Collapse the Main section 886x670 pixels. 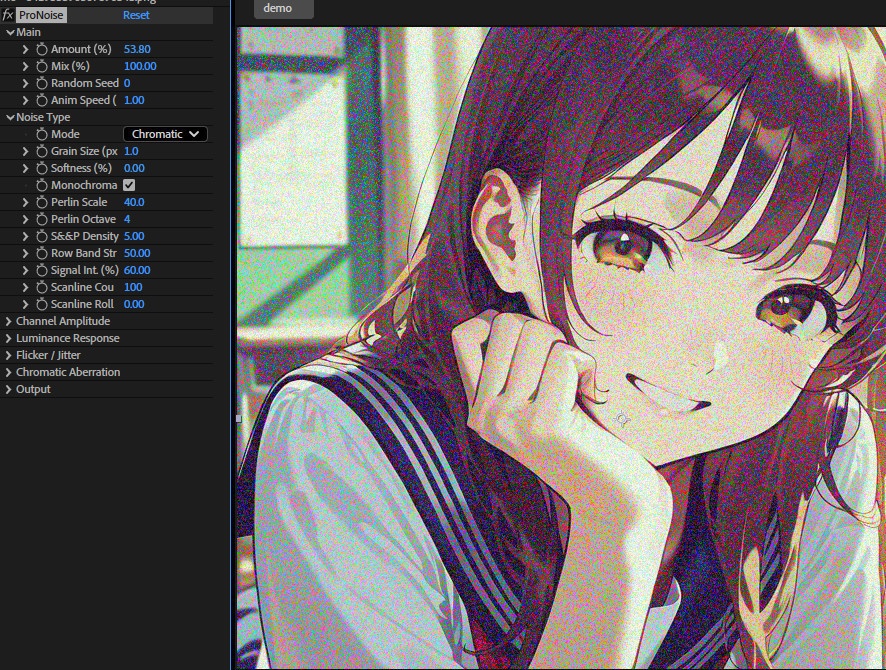[x=9, y=31]
